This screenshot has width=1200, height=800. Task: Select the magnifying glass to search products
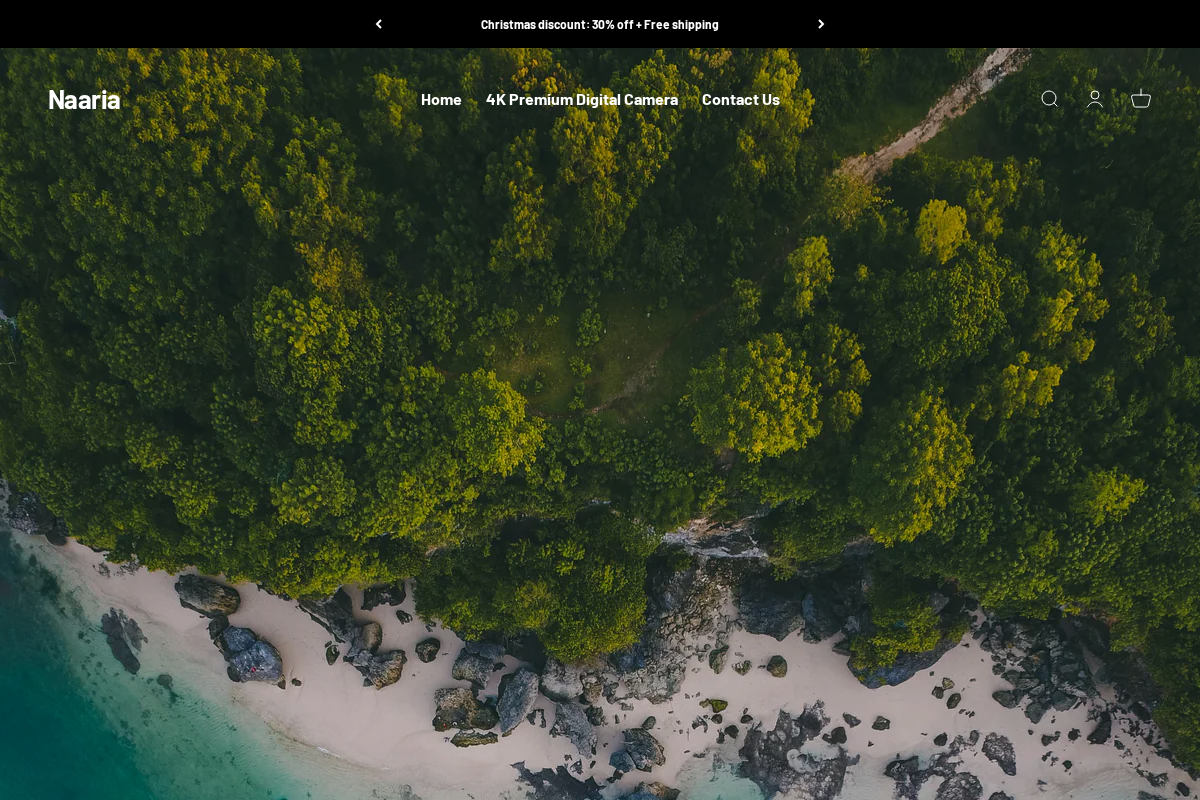click(1049, 99)
